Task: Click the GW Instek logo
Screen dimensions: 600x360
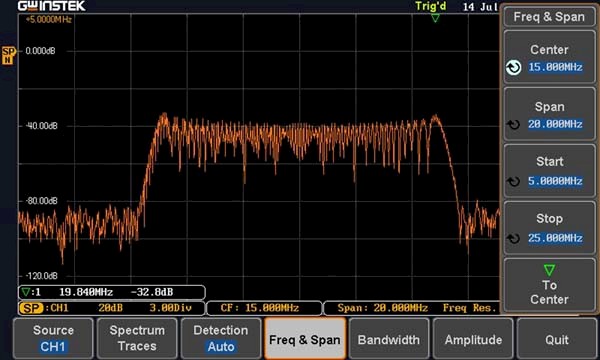Action: click(52, 6)
